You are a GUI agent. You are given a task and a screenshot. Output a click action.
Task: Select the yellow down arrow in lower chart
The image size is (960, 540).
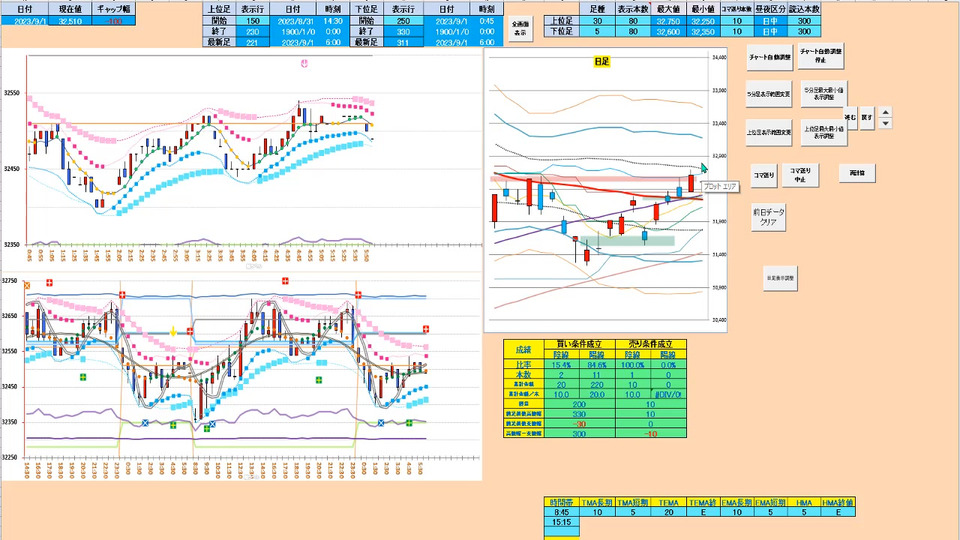point(173,331)
